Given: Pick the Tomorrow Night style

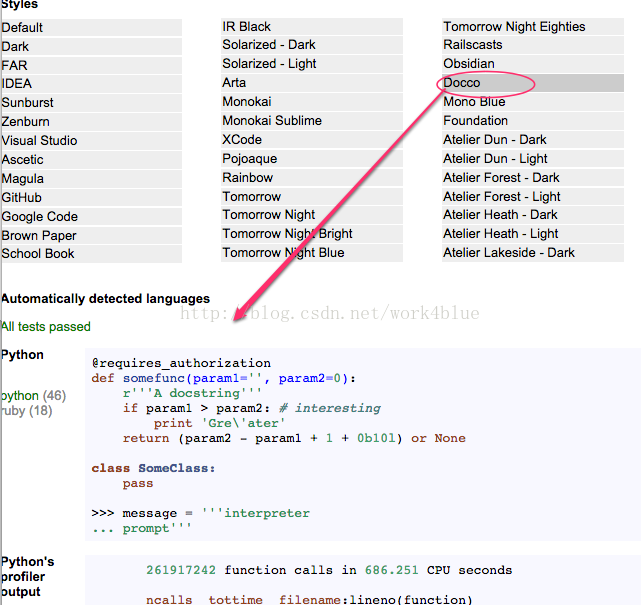Looking at the screenshot, I should pyautogui.click(x=312, y=215).
